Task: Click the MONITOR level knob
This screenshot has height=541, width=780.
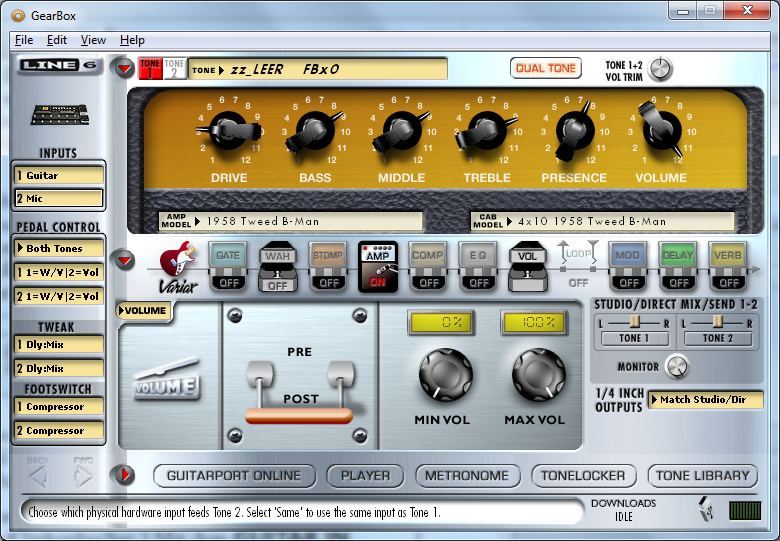Action: click(677, 366)
